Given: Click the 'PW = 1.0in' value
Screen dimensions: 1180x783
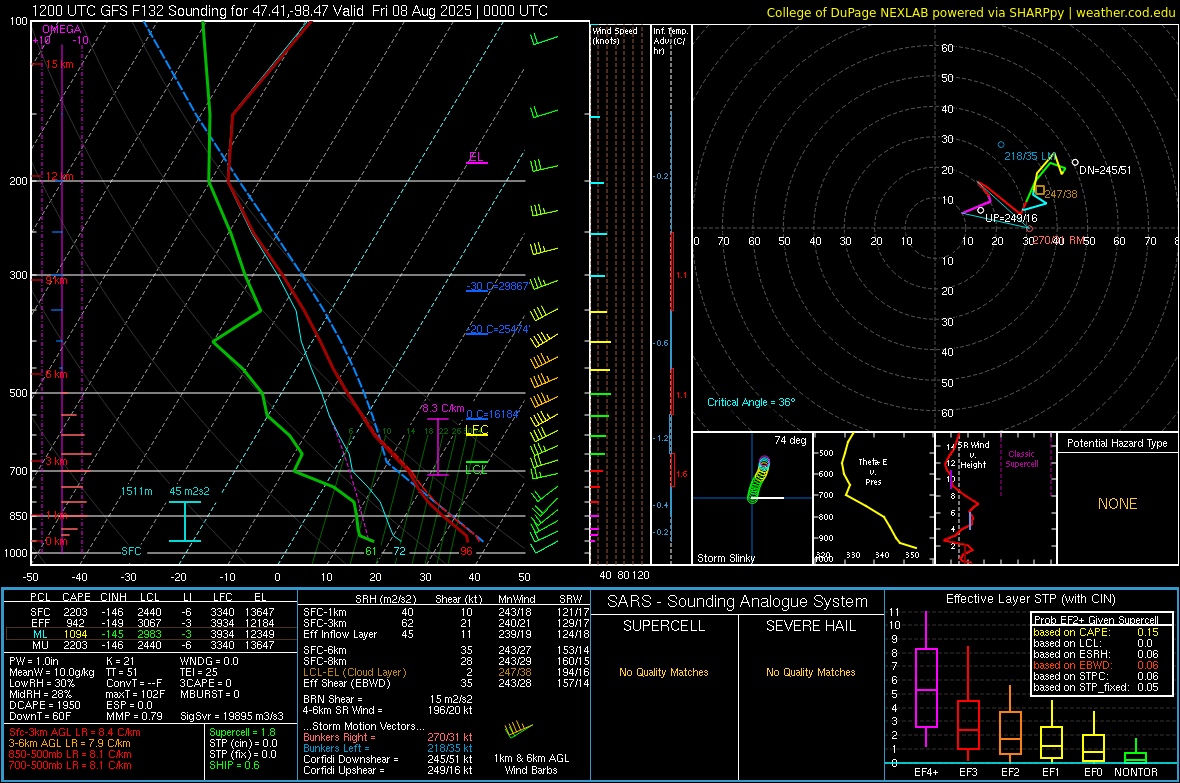Looking at the screenshot, I should [x=34, y=661].
